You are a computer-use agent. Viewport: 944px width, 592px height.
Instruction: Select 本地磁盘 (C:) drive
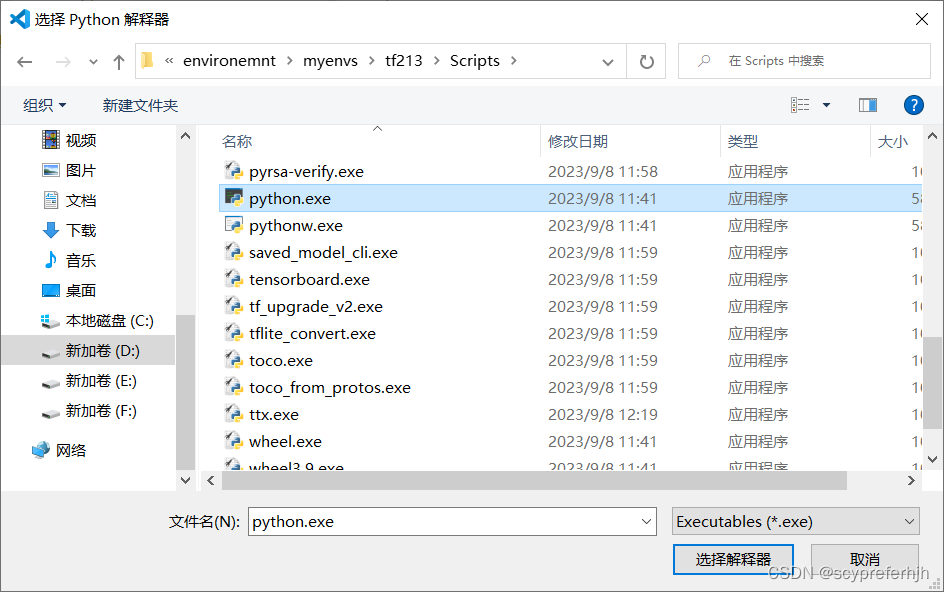point(97,320)
